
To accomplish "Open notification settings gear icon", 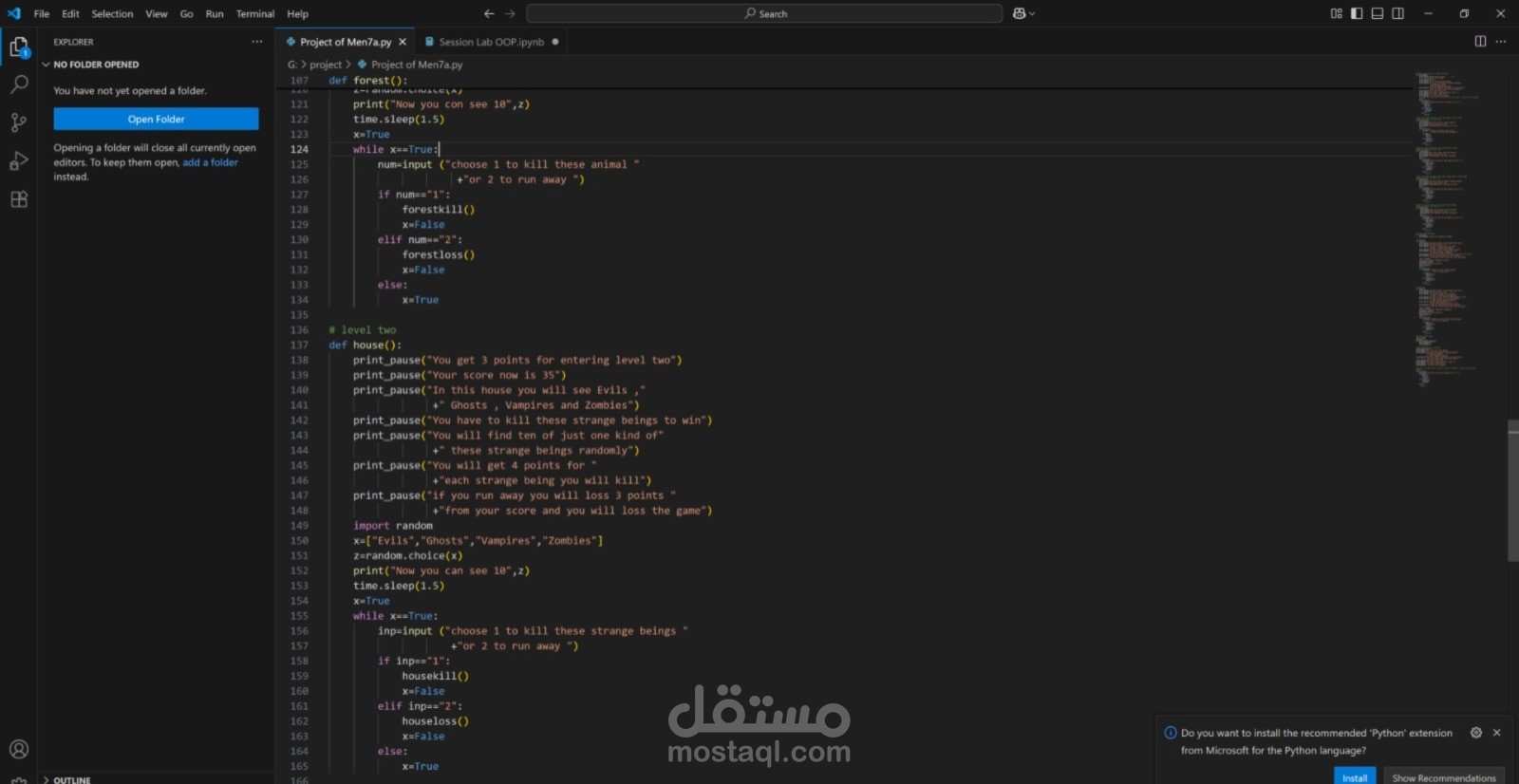I will click(1476, 733).
